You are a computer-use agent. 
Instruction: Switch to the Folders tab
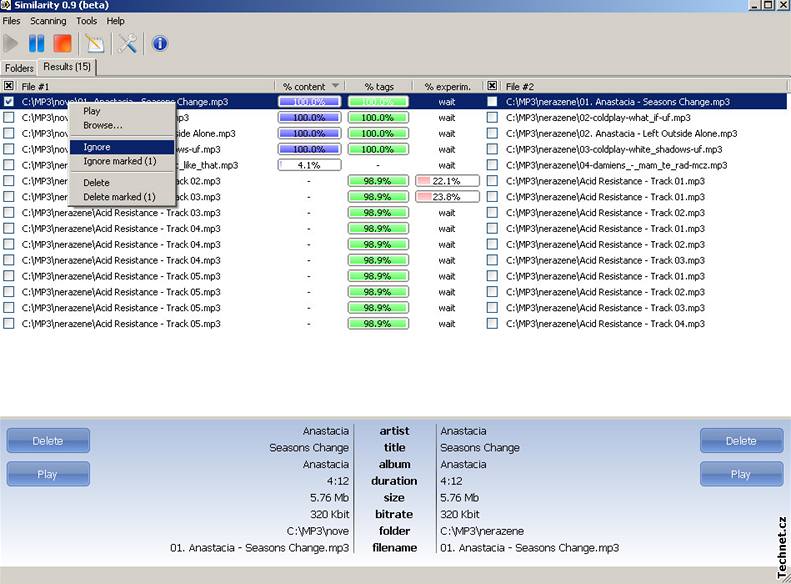[19, 68]
